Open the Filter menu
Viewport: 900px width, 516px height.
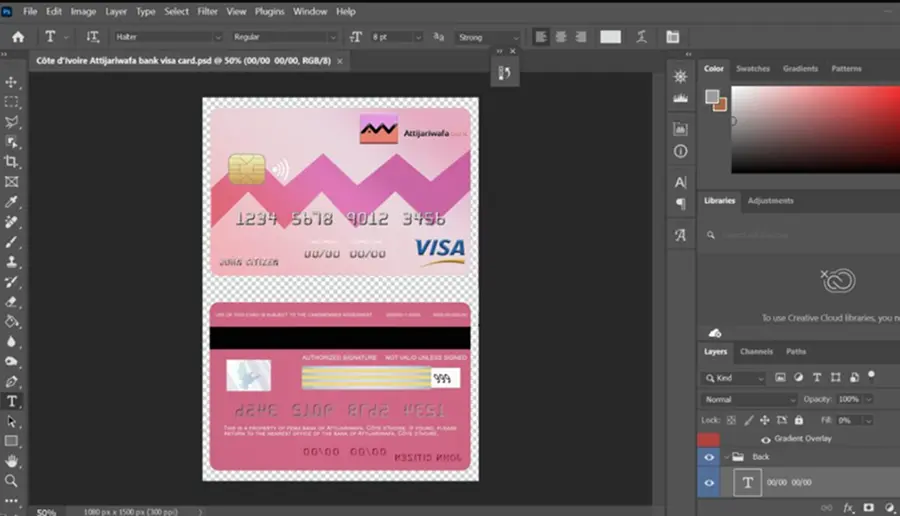coord(207,11)
